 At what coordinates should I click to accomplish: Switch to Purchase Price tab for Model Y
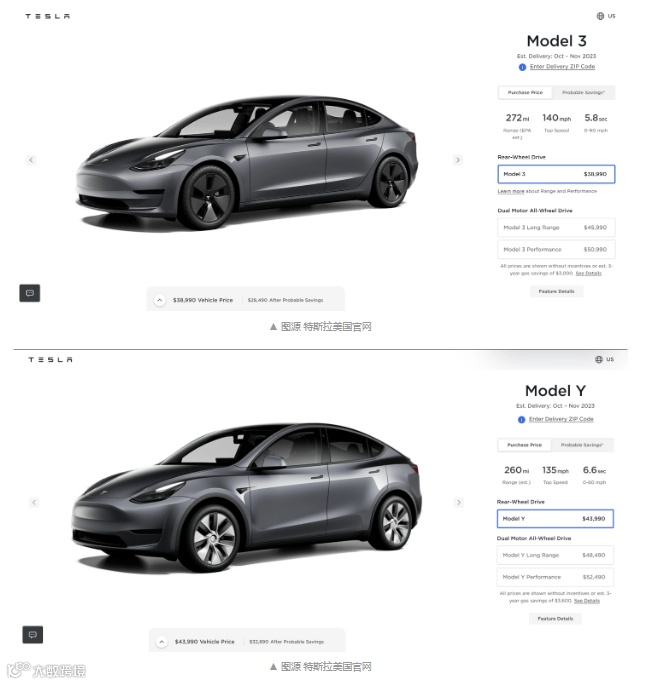tap(524, 445)
